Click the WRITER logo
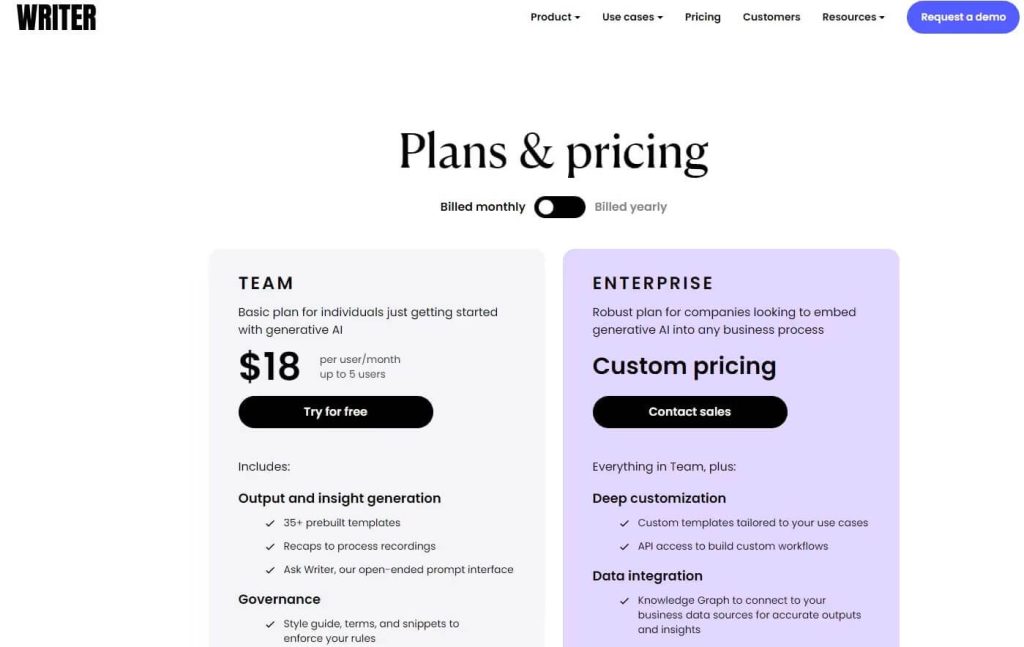Viewport: 1024px width, 647px height. pyautogui.click(x=57, y=17)
